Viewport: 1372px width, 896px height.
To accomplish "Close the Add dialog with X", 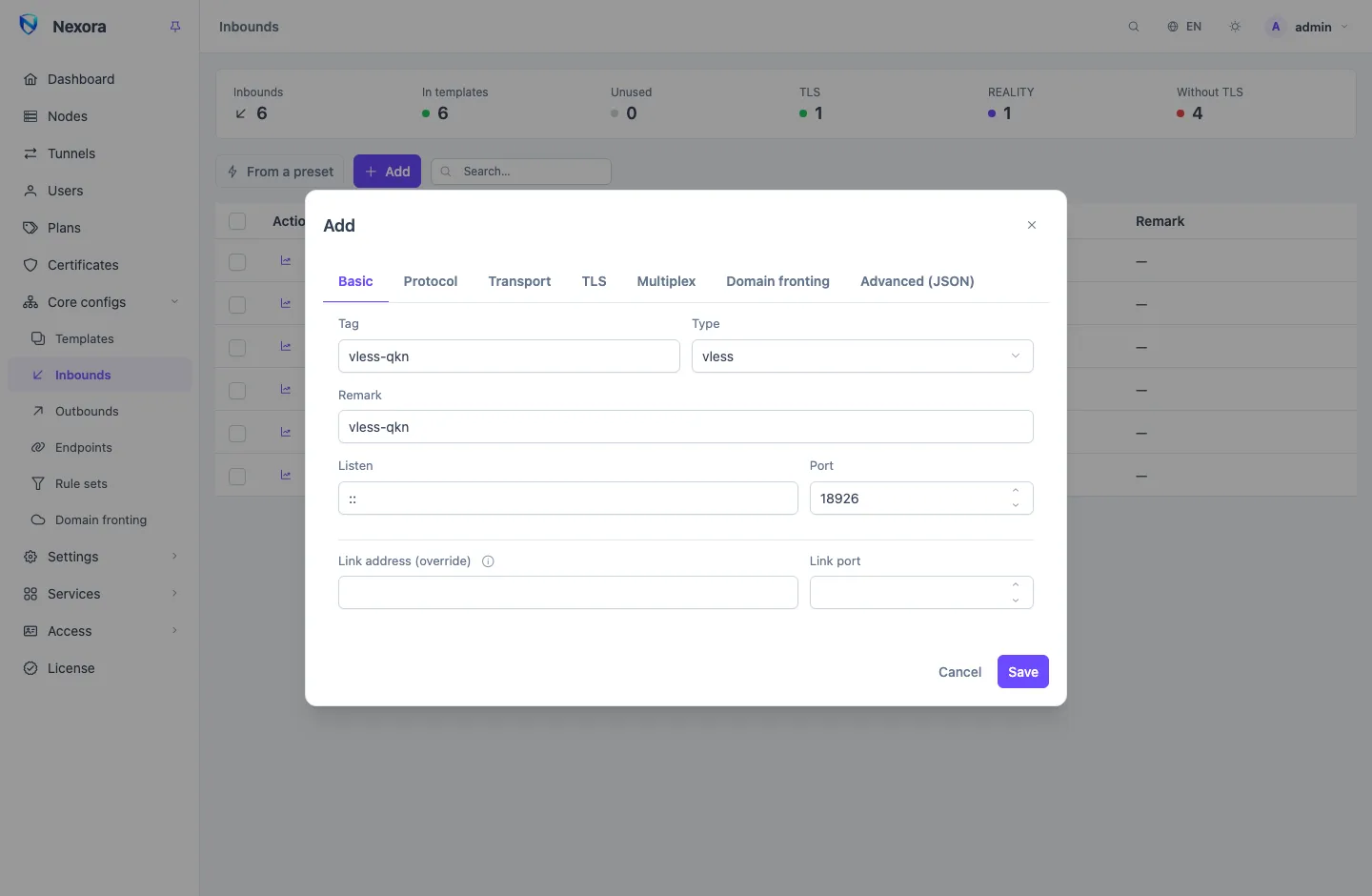I will tap(1032, 225).
